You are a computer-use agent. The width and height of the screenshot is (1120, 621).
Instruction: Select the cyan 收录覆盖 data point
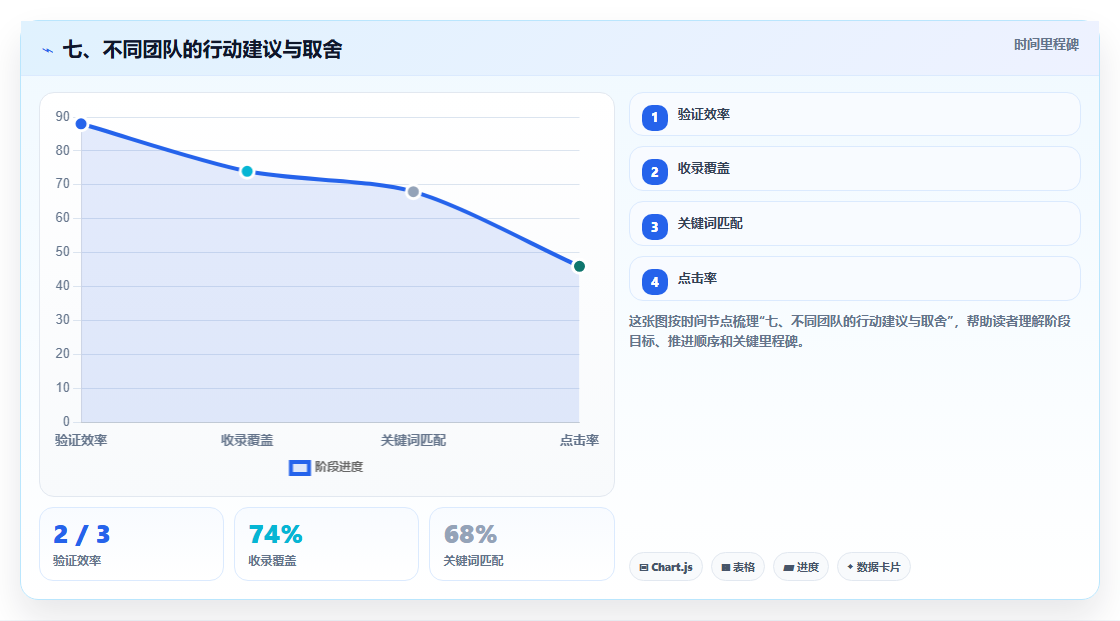click(247, 172)
